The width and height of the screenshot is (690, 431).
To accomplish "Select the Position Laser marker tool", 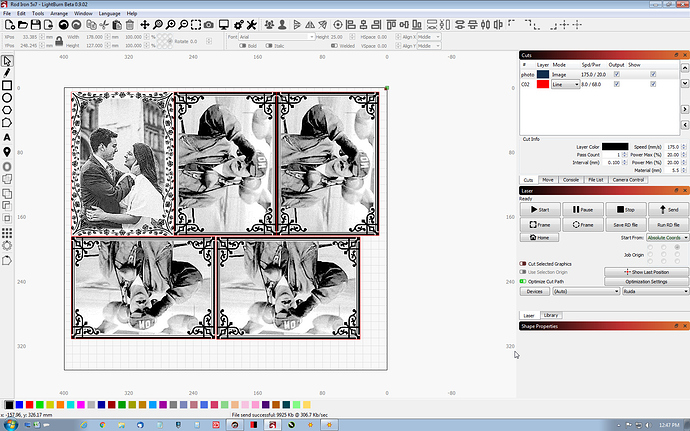I will point(7,152).
